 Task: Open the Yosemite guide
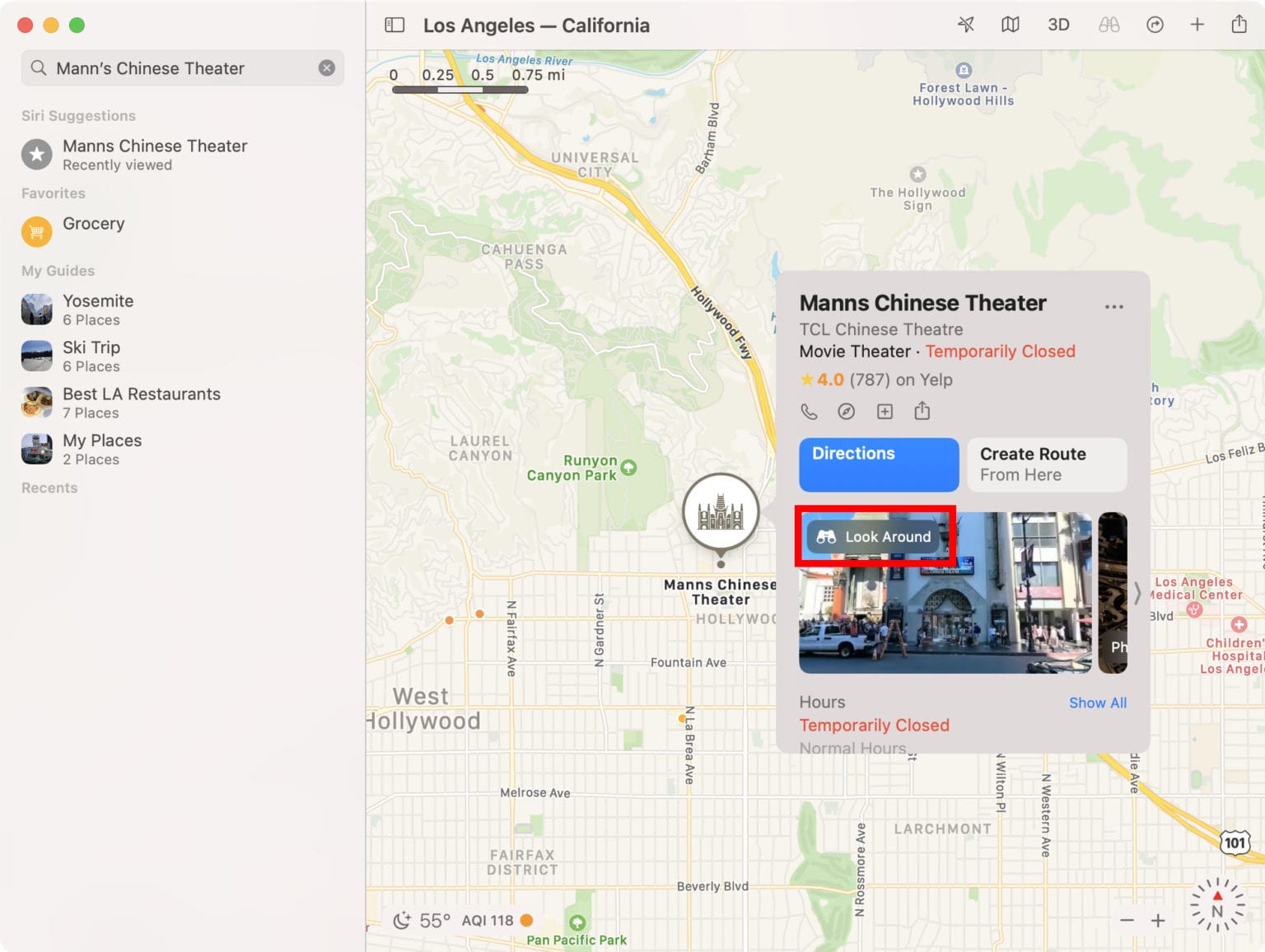[x=98, y=310]
